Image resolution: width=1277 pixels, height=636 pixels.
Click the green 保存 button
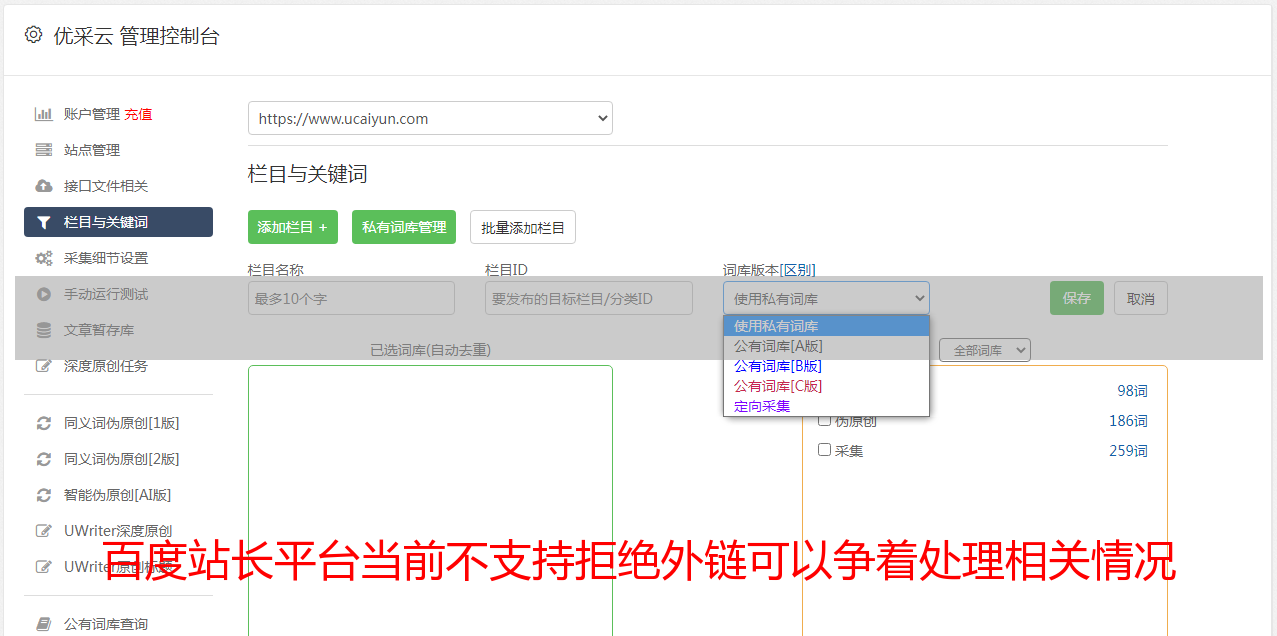pyautogui.click(x=1077, y=298)
